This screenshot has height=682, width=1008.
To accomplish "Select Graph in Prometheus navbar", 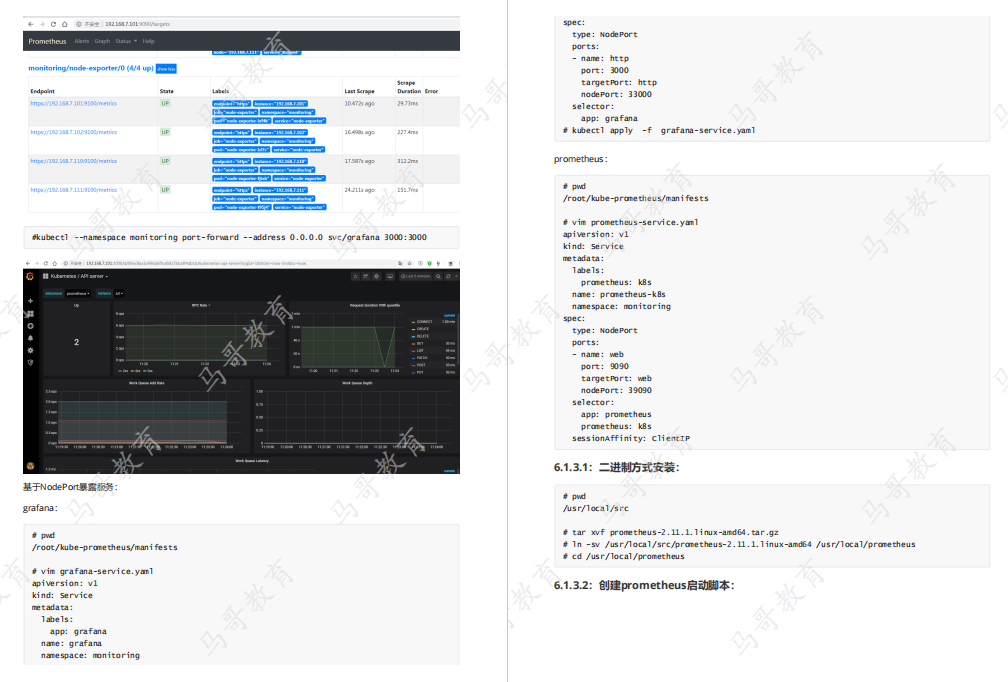I will pyautogui.click(x=102, y=41).
